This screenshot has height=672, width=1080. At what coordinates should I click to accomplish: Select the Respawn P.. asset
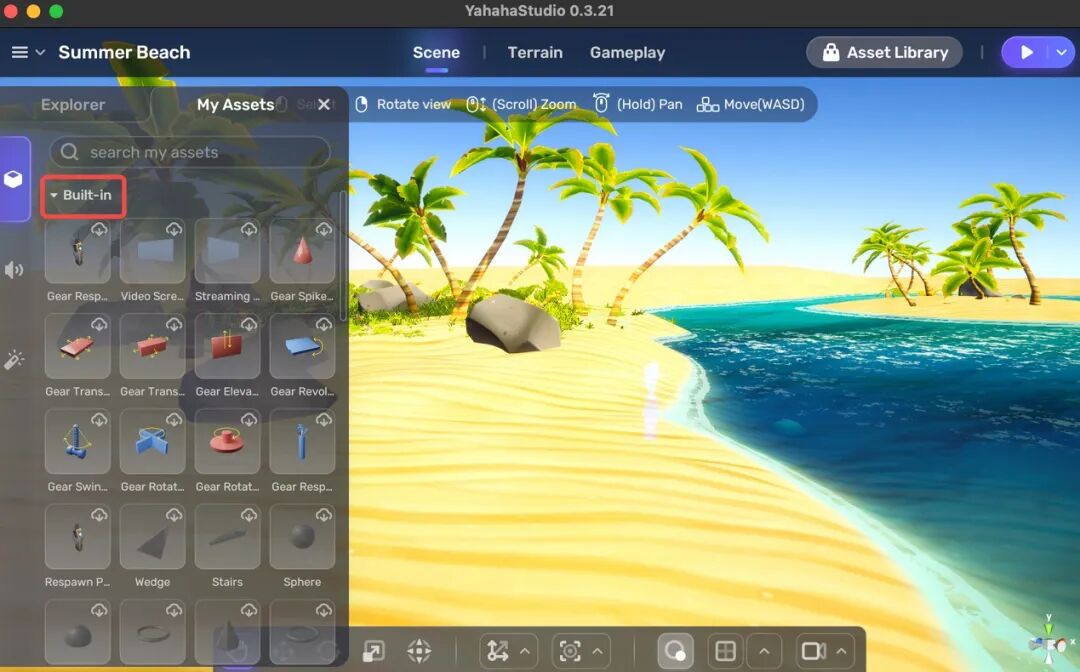point(77,536)
